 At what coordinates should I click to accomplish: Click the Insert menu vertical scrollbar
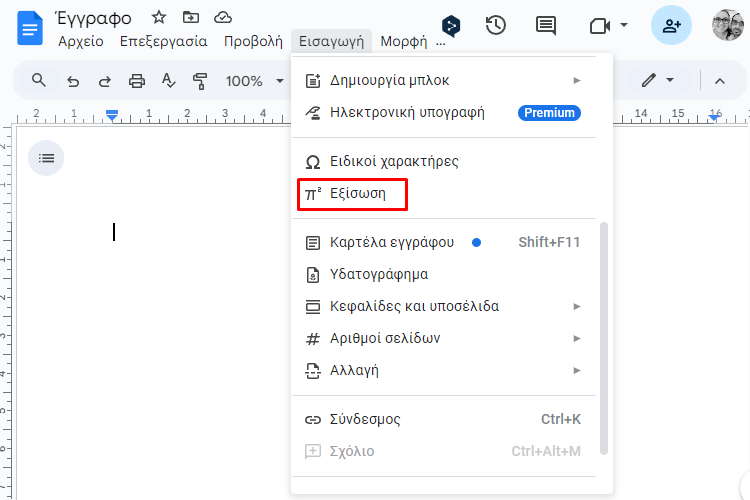click(x=604, y=338)
